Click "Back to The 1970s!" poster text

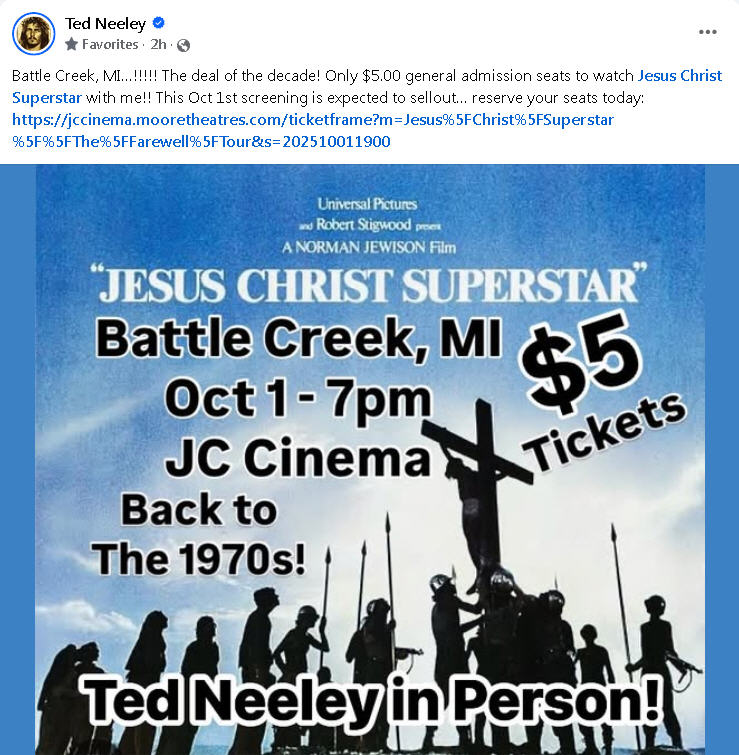[199, 533]
